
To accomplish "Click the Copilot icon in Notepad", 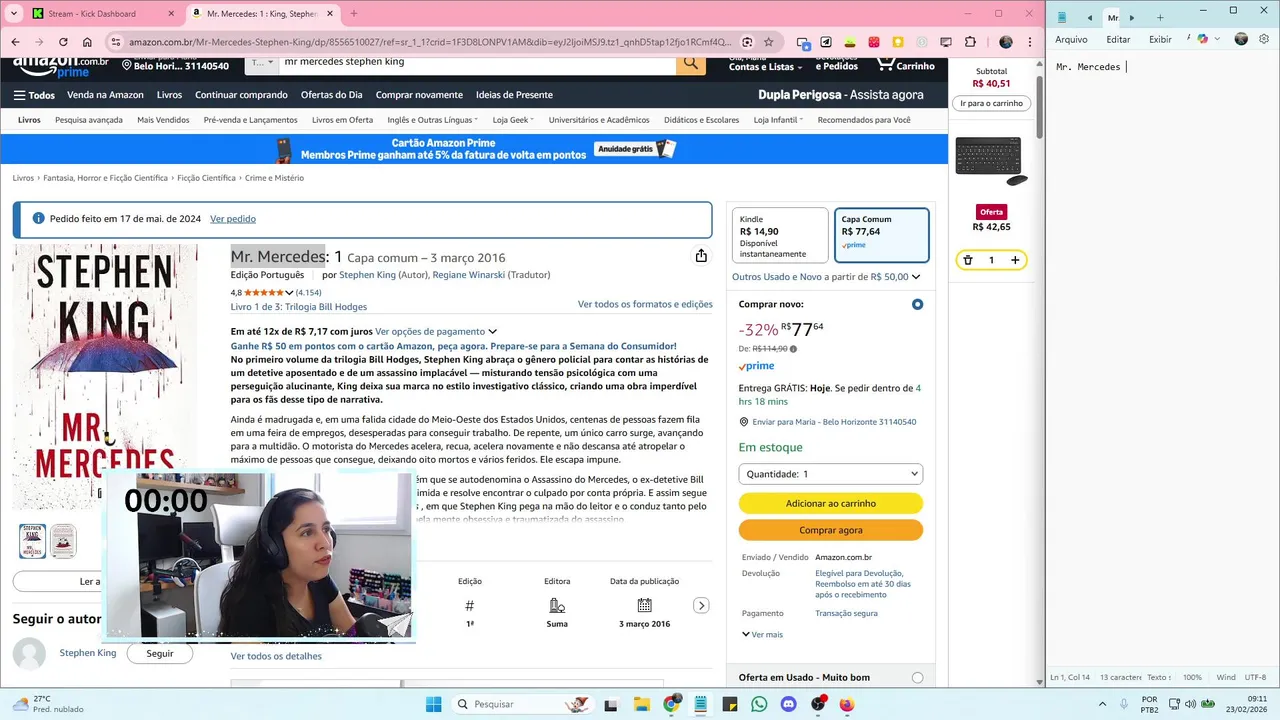I will [x=1203, y=39].
